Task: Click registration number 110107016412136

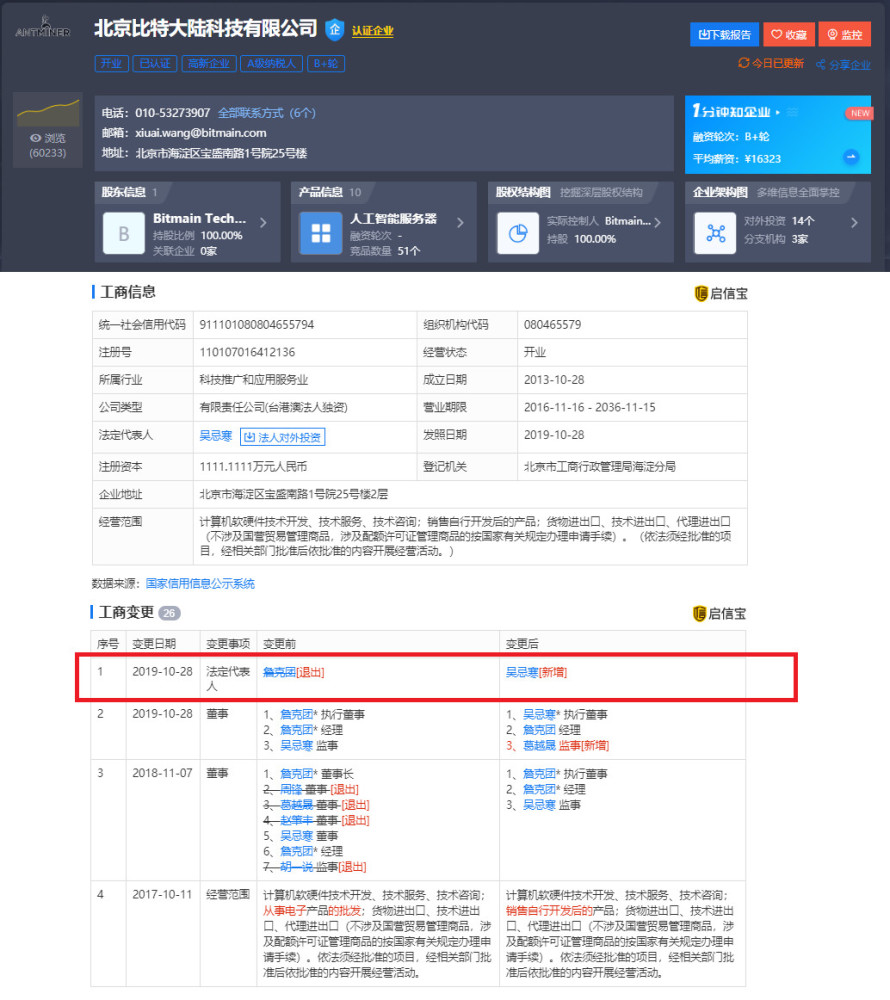Action: (247, 352)
